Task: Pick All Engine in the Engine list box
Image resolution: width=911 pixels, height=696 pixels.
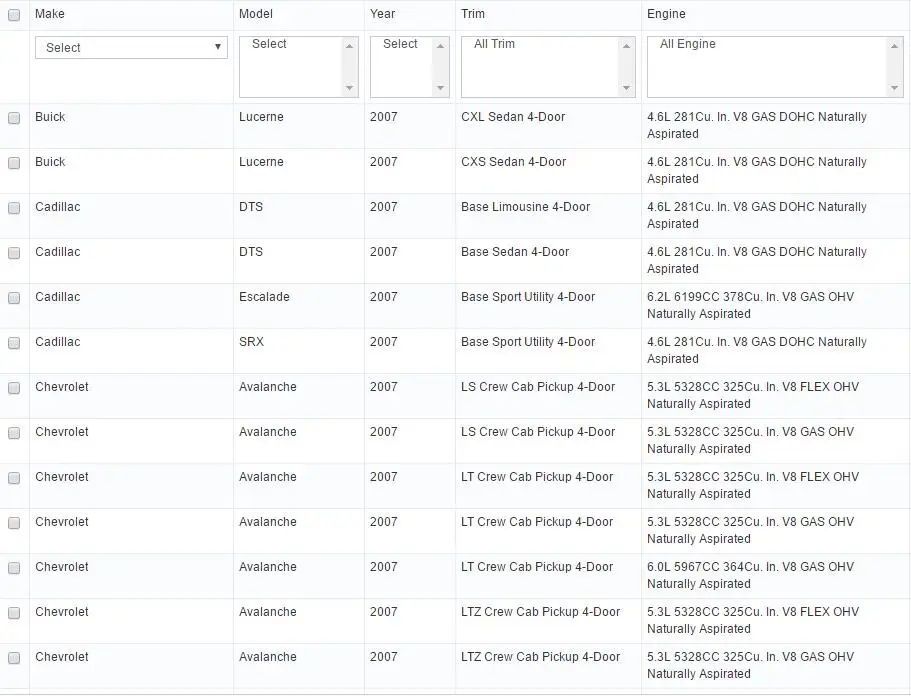Action: [x=688, y=44]
